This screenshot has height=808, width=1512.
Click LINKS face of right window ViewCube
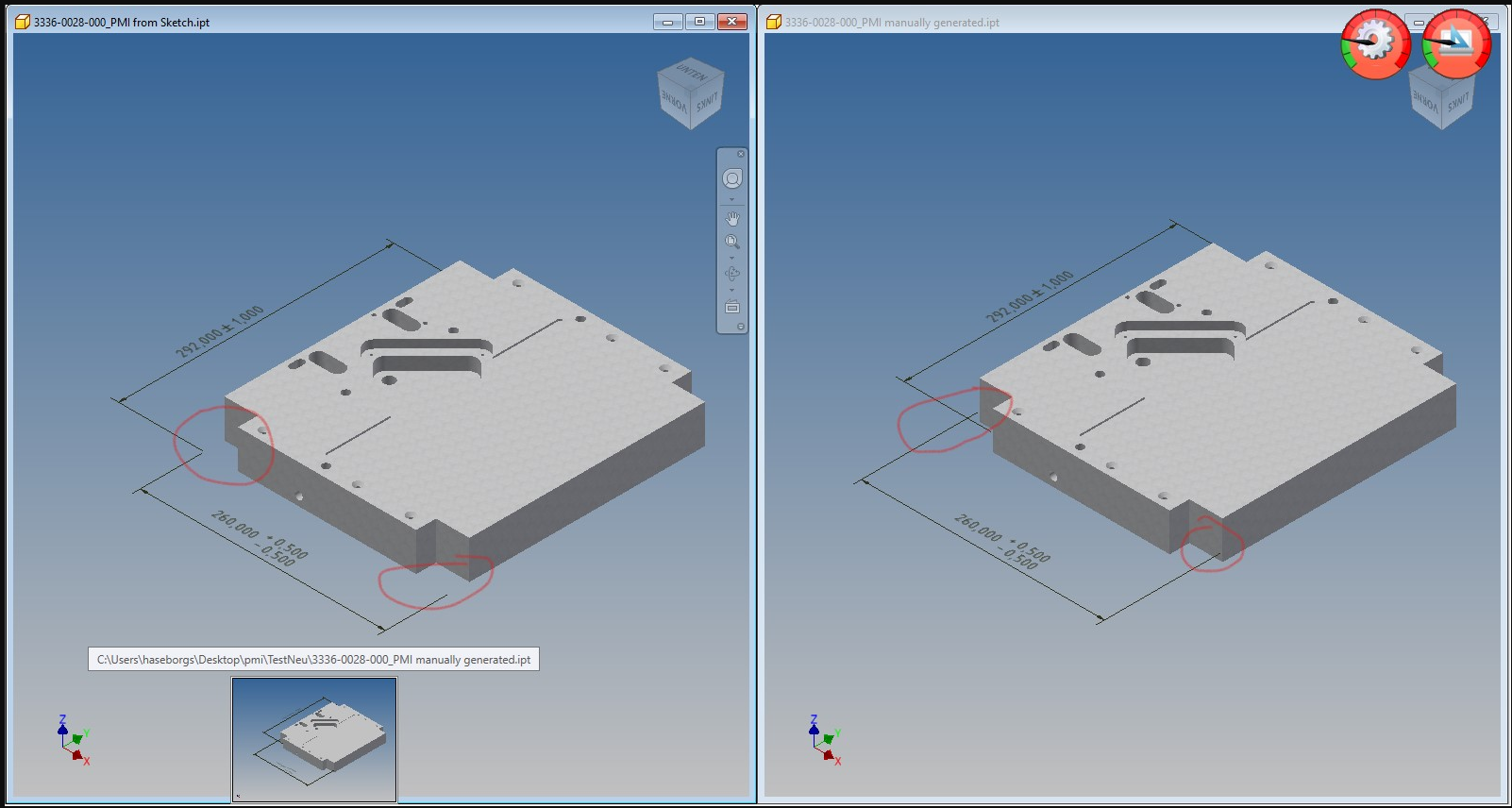(1458, 100)
